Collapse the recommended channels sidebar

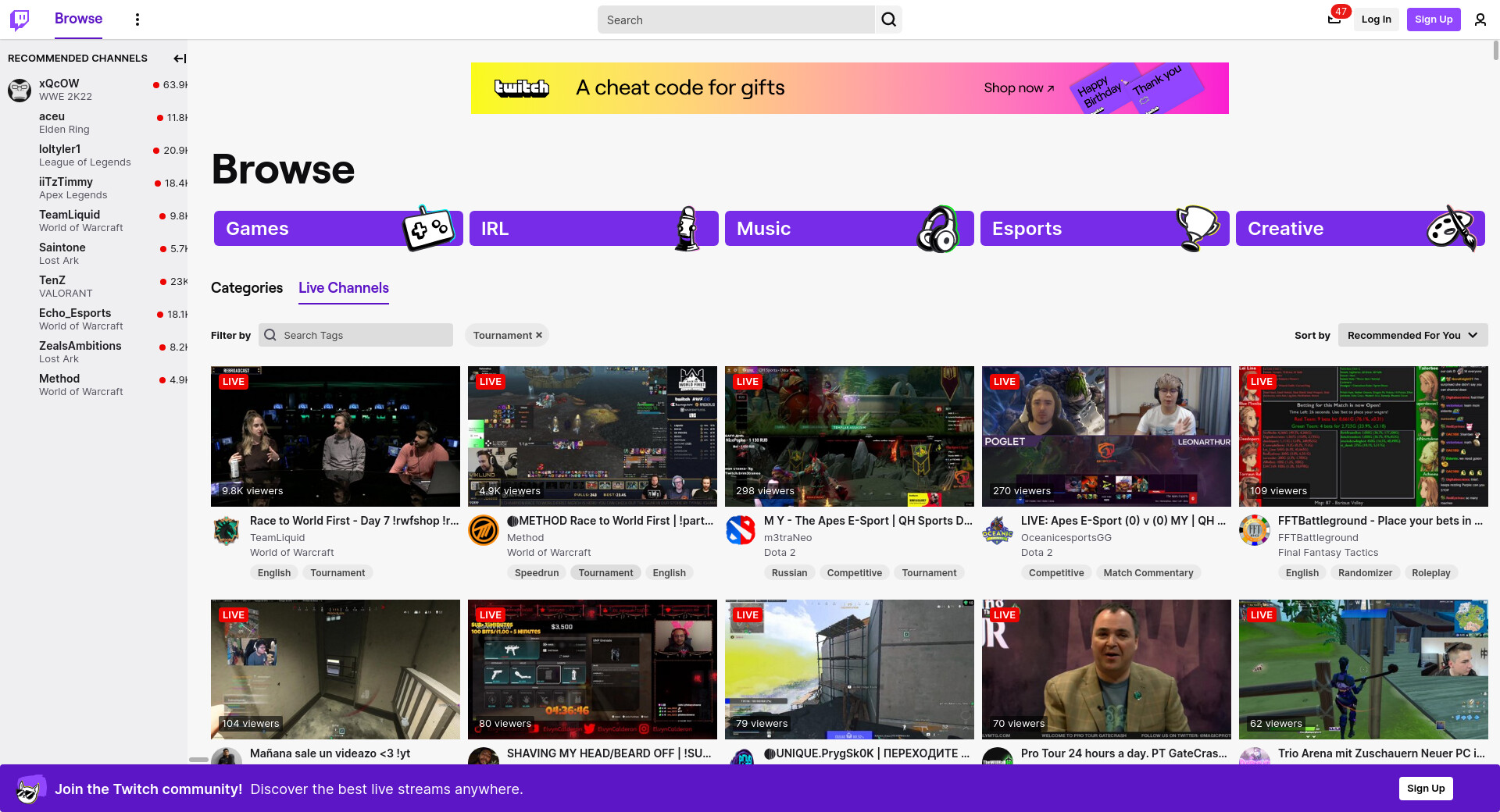180,59
